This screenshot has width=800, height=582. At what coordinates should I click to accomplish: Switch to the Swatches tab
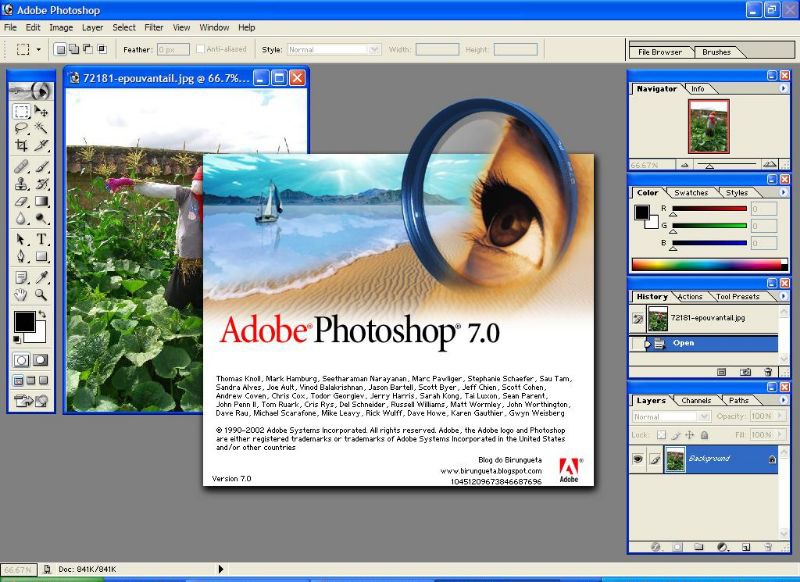(x=691, y=193)
